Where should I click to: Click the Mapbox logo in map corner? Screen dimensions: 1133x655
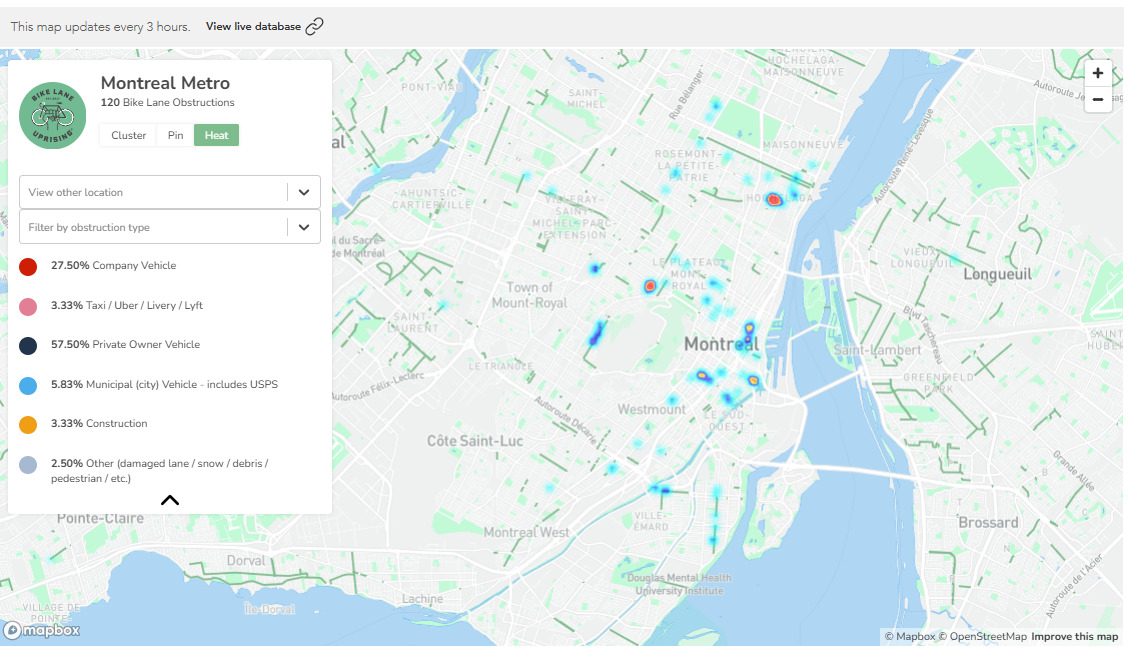(42, 630)
